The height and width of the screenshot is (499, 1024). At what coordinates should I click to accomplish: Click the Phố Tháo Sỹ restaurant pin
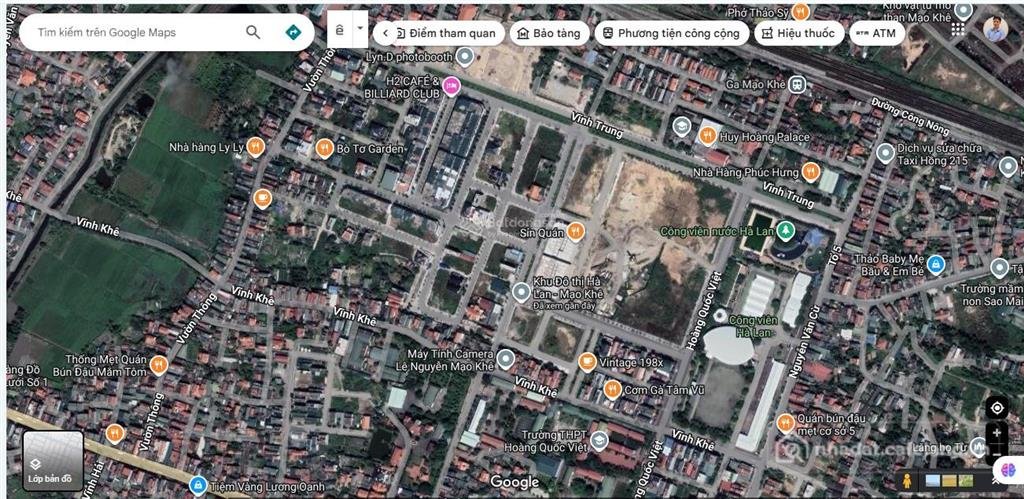801,12
